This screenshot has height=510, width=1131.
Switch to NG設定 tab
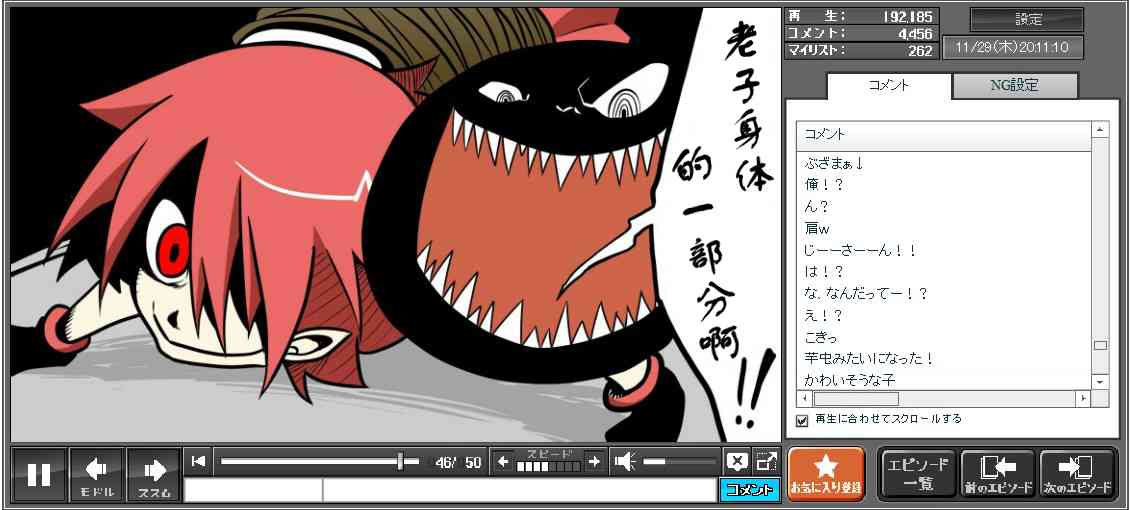(x=1014, y=86)
